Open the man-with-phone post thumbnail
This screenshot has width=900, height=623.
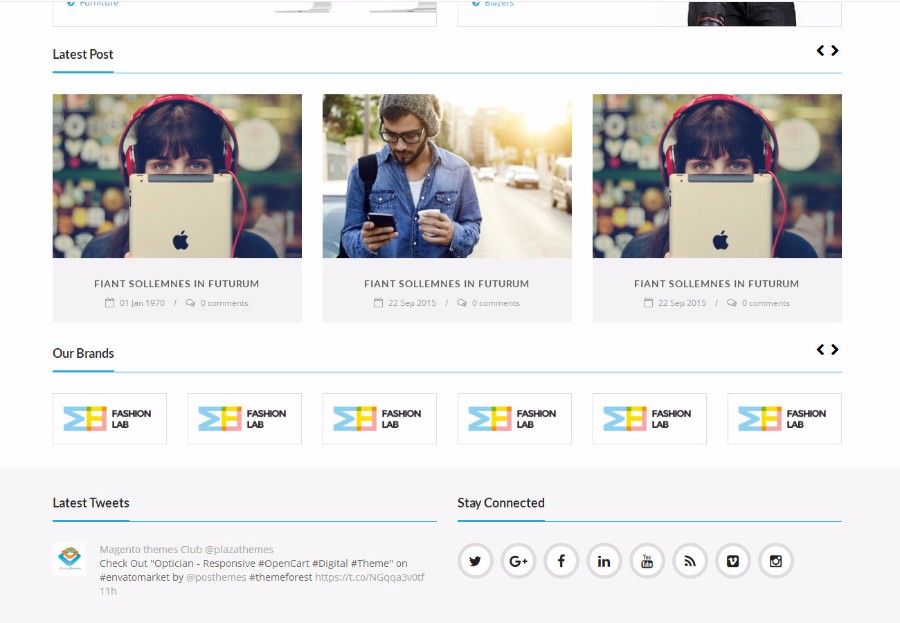click(447, 176)
